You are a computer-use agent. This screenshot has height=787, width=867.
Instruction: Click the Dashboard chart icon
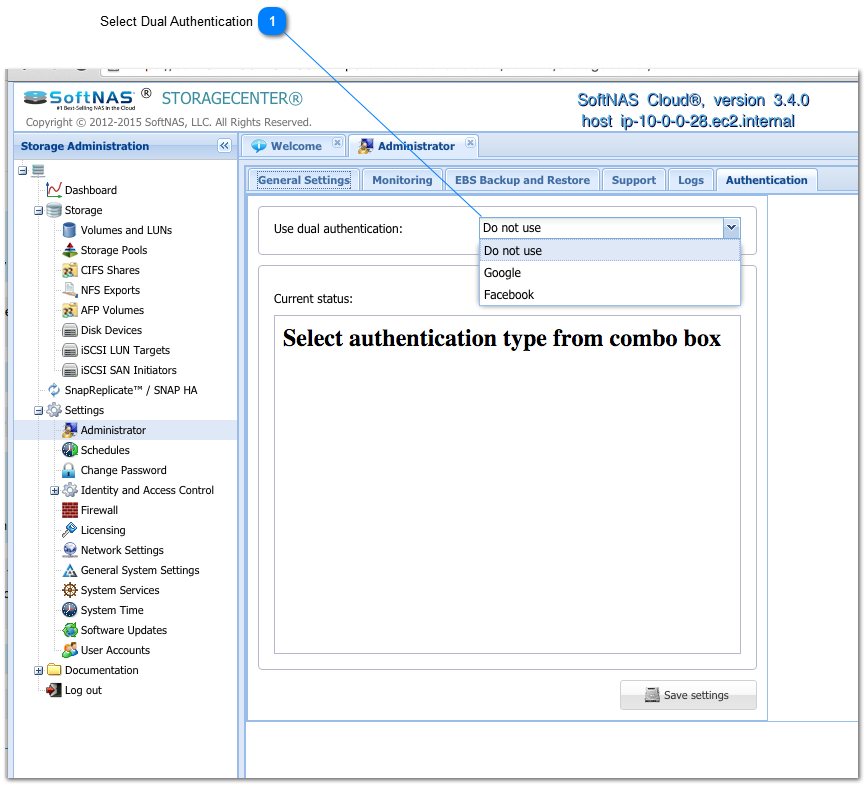coord(54,190)
